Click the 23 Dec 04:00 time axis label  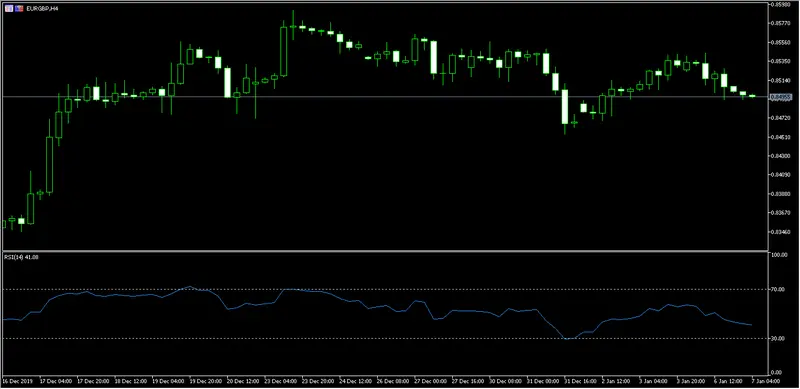point(280,381)
